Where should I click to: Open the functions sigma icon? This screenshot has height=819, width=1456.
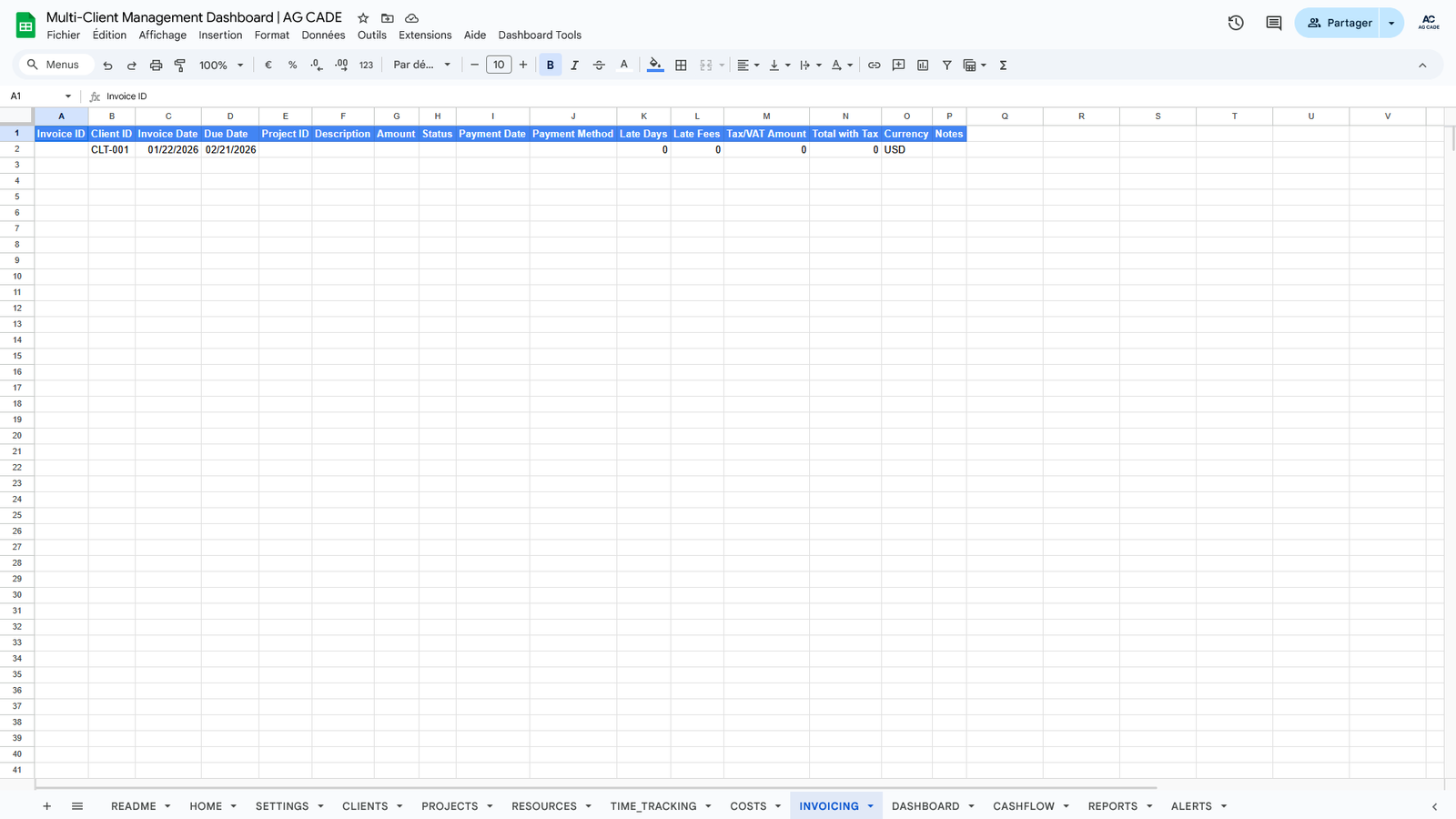click(1003, 66)
